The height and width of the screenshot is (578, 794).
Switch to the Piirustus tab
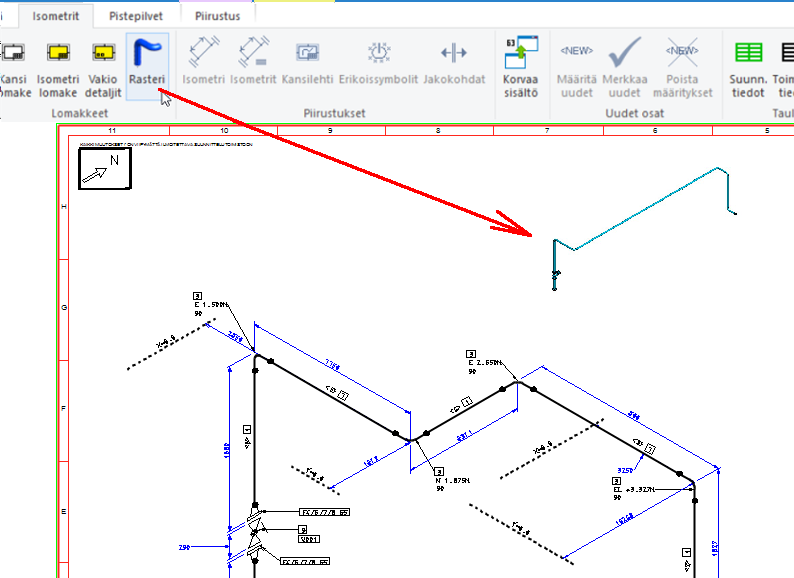[217, 16]
